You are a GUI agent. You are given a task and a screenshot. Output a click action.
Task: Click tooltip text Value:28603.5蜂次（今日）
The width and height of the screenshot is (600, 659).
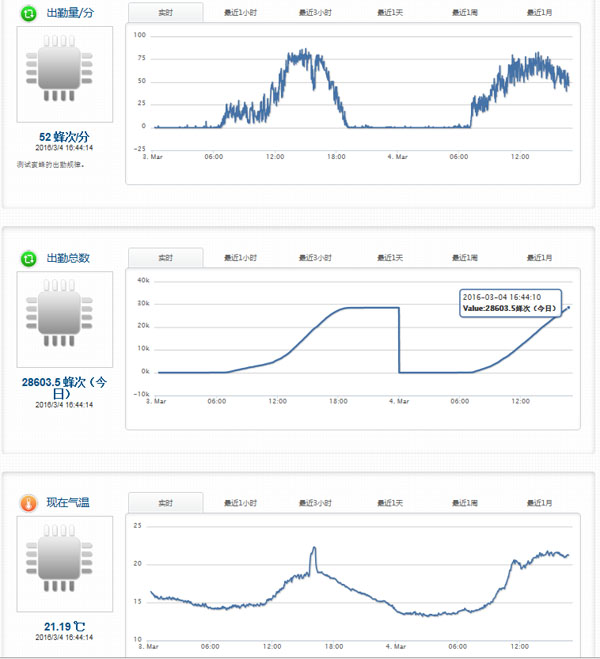[510, 308]
